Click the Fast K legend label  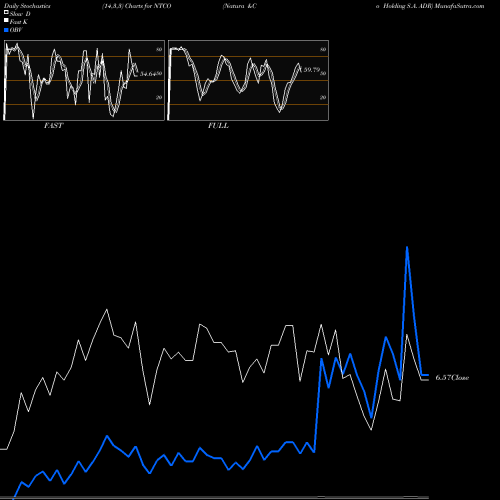19,22
